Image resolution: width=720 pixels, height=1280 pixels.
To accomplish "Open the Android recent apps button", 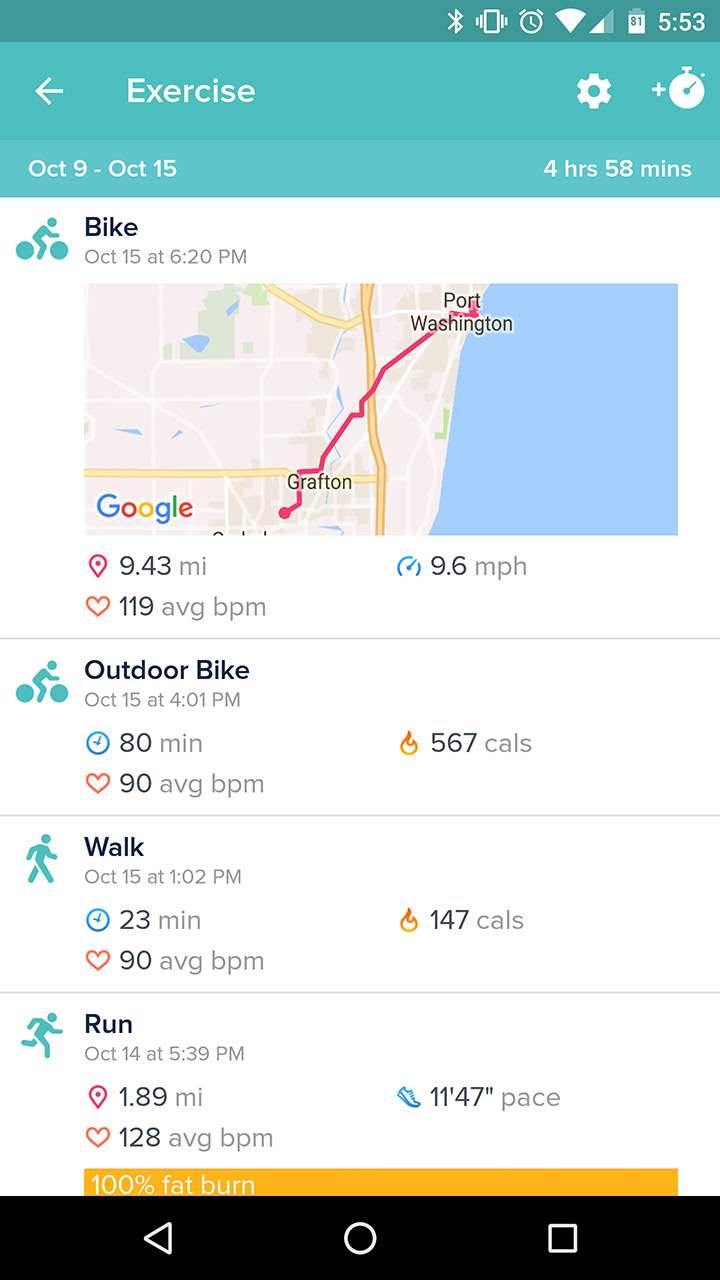I will point(562,1238).
